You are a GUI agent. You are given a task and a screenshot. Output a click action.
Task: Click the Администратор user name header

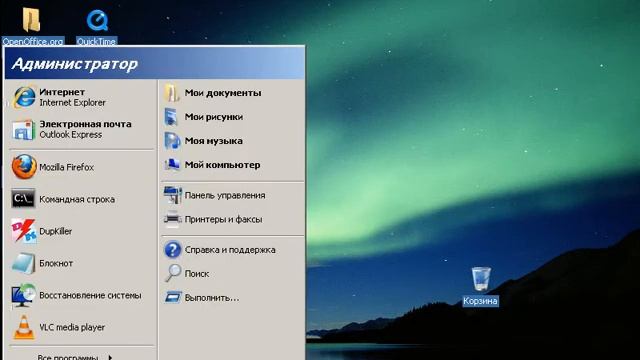point(75,64)
